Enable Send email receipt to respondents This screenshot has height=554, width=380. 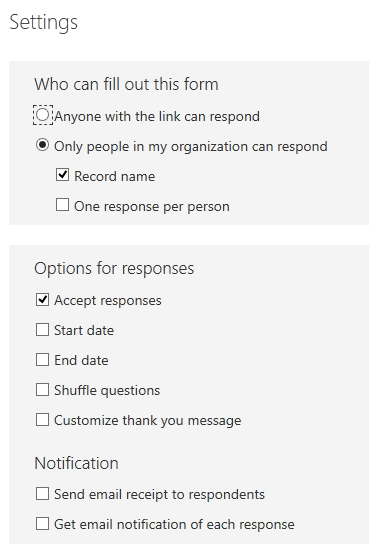click(x=42, y=494)
